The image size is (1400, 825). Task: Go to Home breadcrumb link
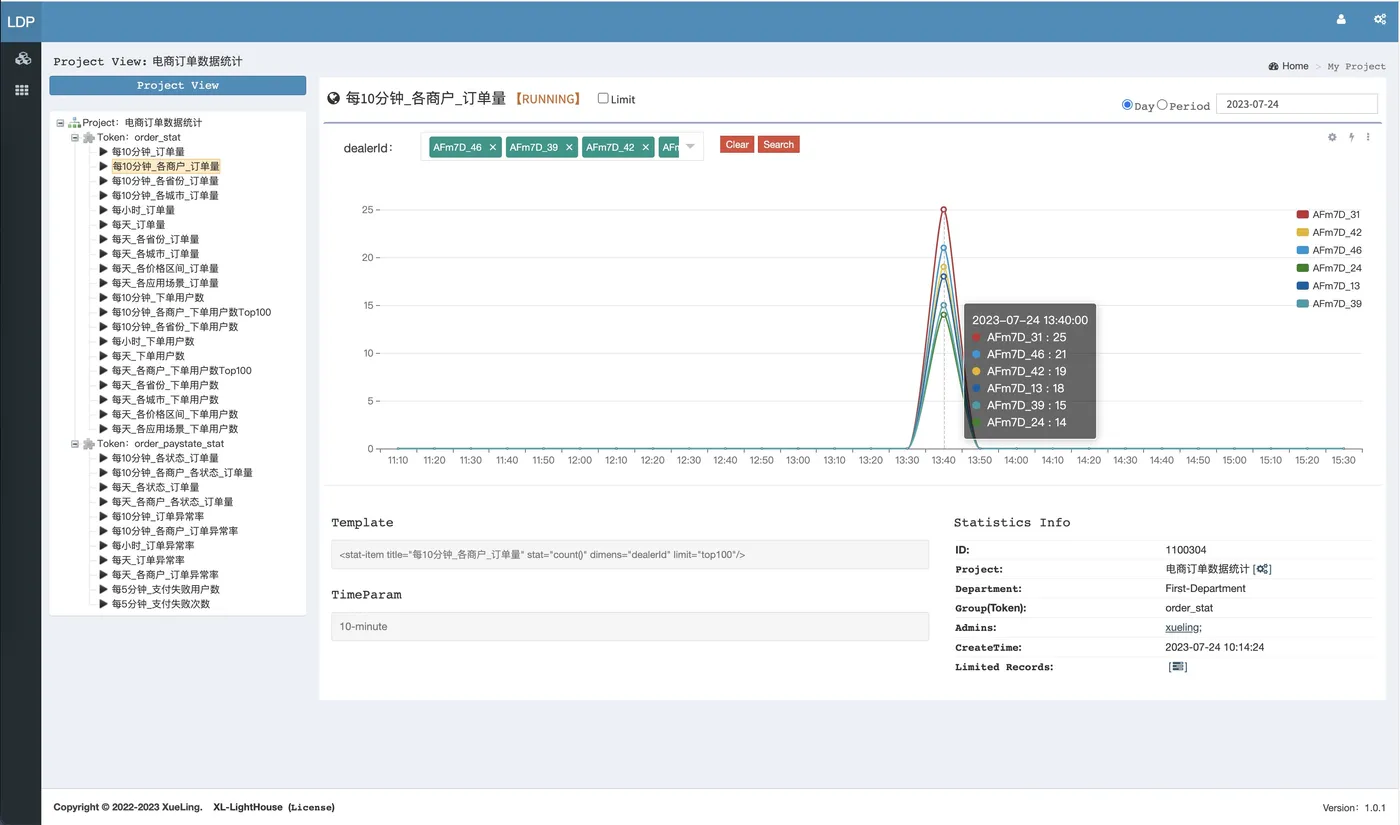[x=1295, y=66]
